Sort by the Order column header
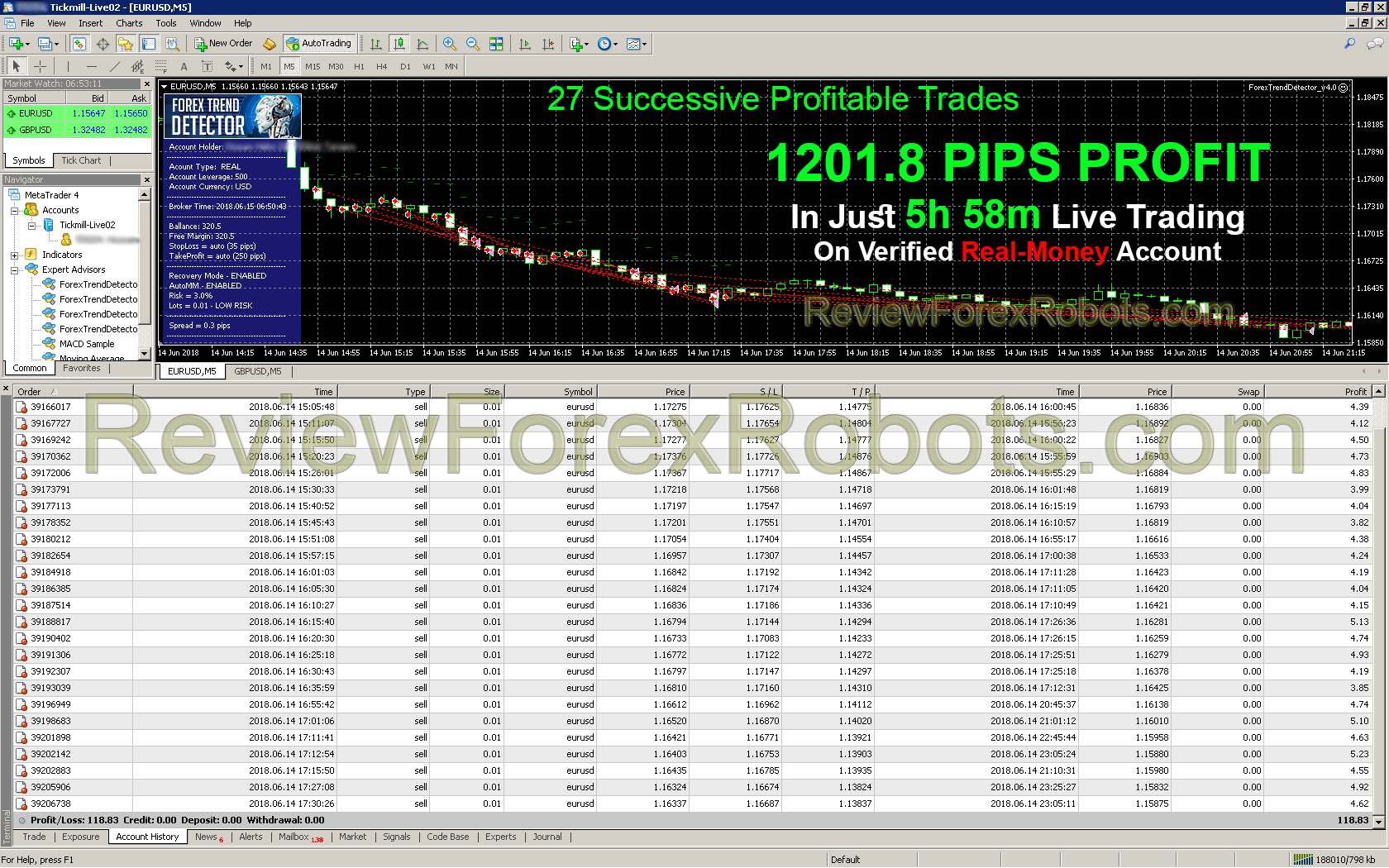The width and height of the screenshot is (1389, 868). pos(73,392)
